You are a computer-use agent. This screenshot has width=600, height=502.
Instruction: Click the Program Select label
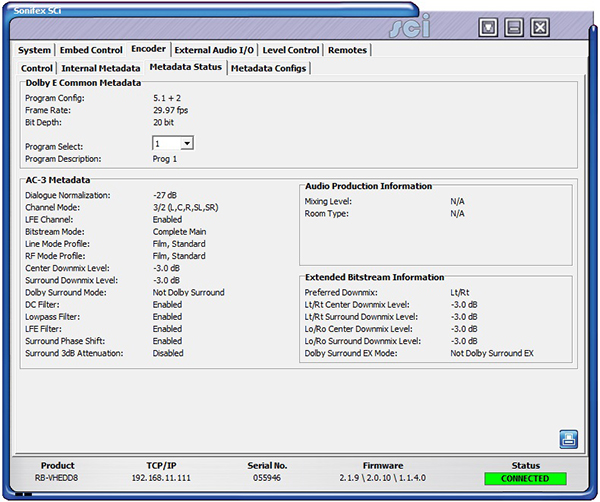tap(54, 147)
